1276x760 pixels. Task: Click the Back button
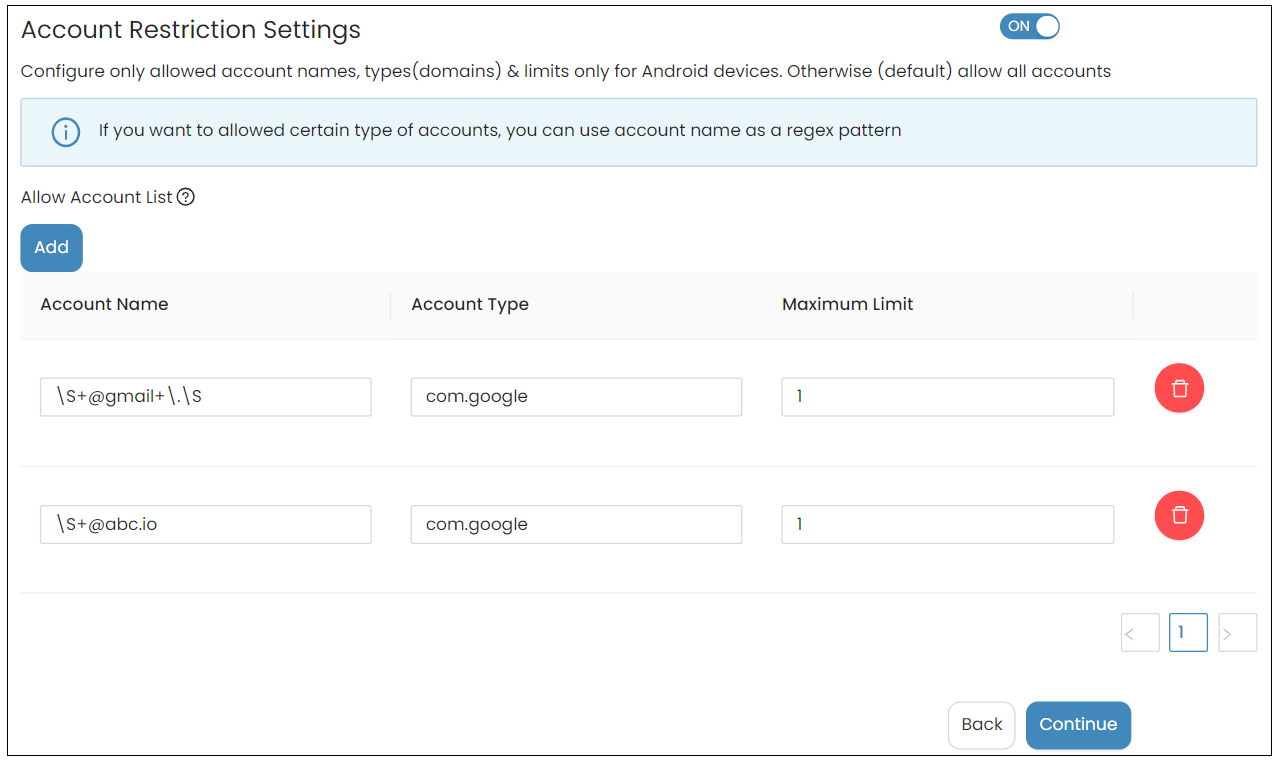point(982,725)
